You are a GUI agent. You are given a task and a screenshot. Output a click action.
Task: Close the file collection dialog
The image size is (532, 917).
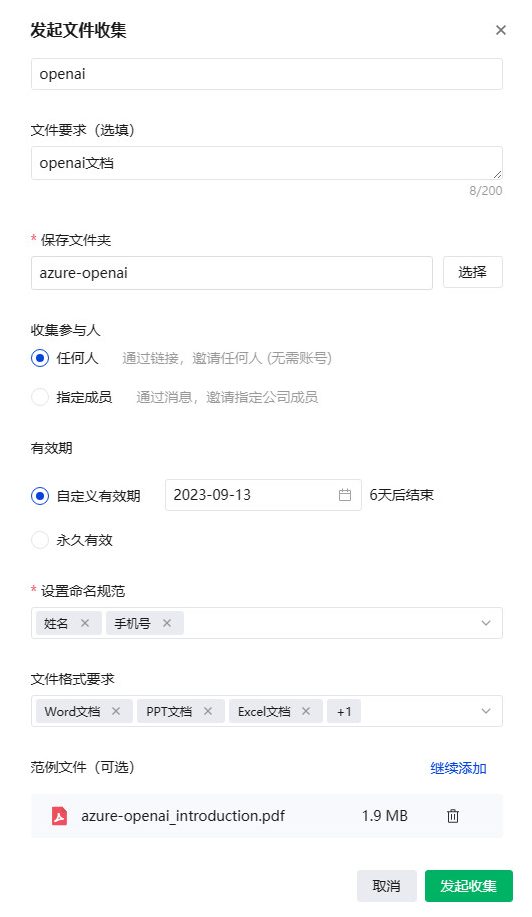coord(500,30)
